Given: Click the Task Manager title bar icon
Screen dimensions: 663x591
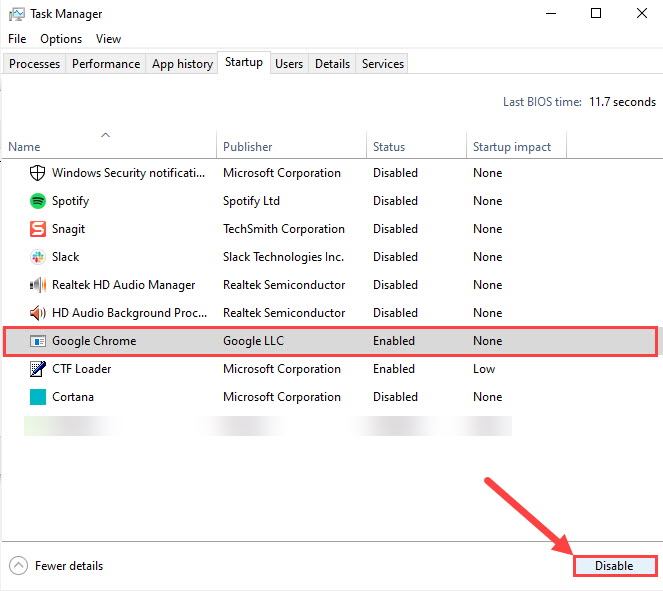Looking at the screenshot, I should [17, 14].
